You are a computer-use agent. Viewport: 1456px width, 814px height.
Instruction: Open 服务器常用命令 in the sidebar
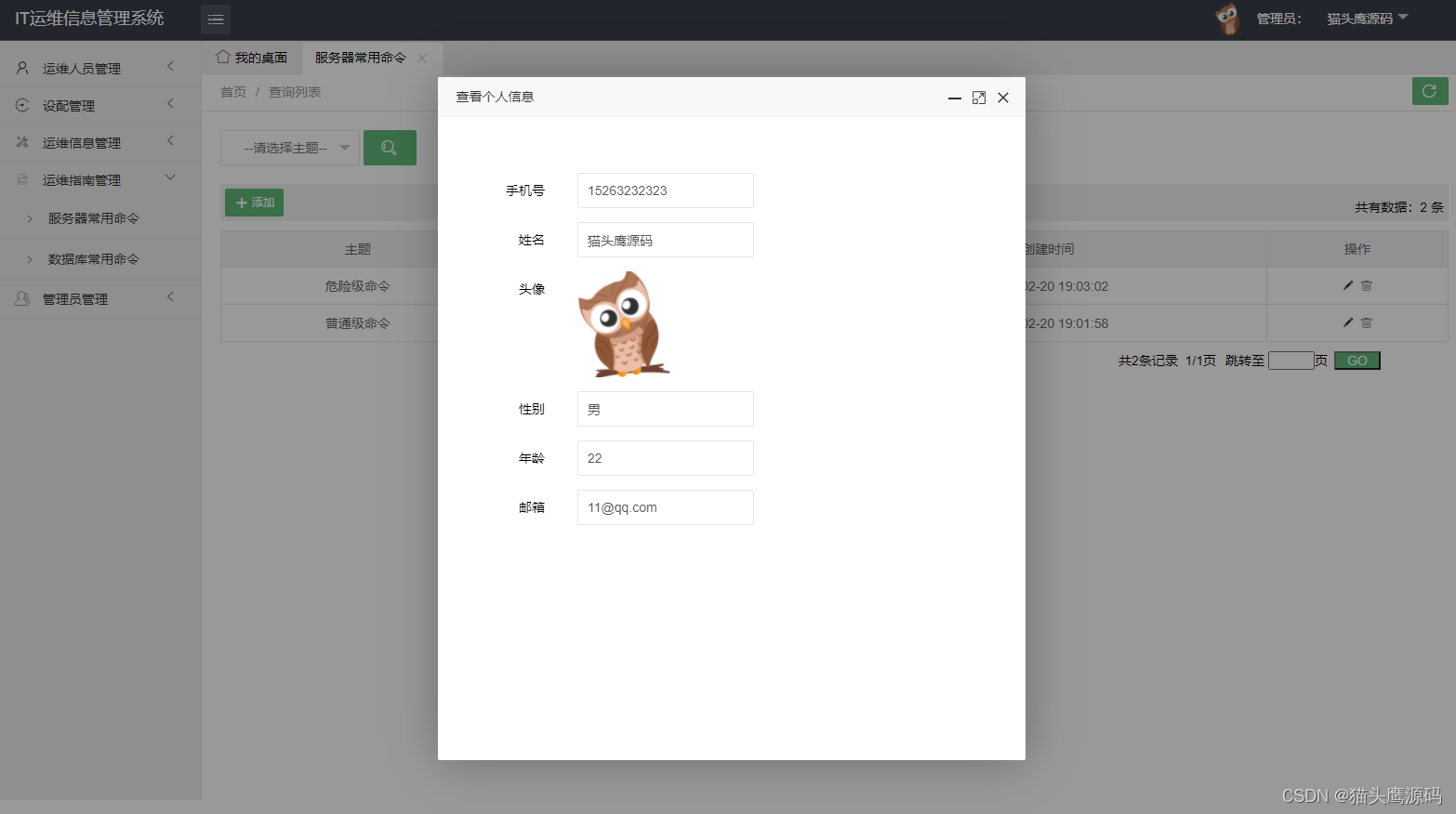94,218
